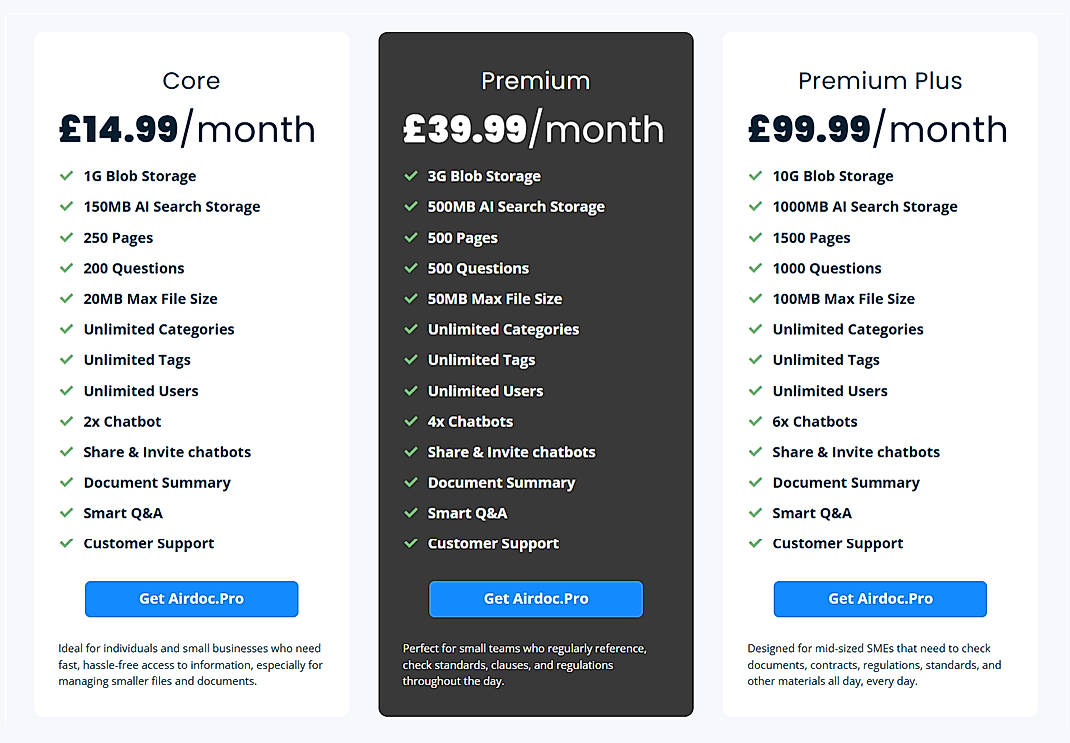Click checkmark next to Premium's Smart Q&A
This screenshot has height=743, width=1070.
(410, 513)
